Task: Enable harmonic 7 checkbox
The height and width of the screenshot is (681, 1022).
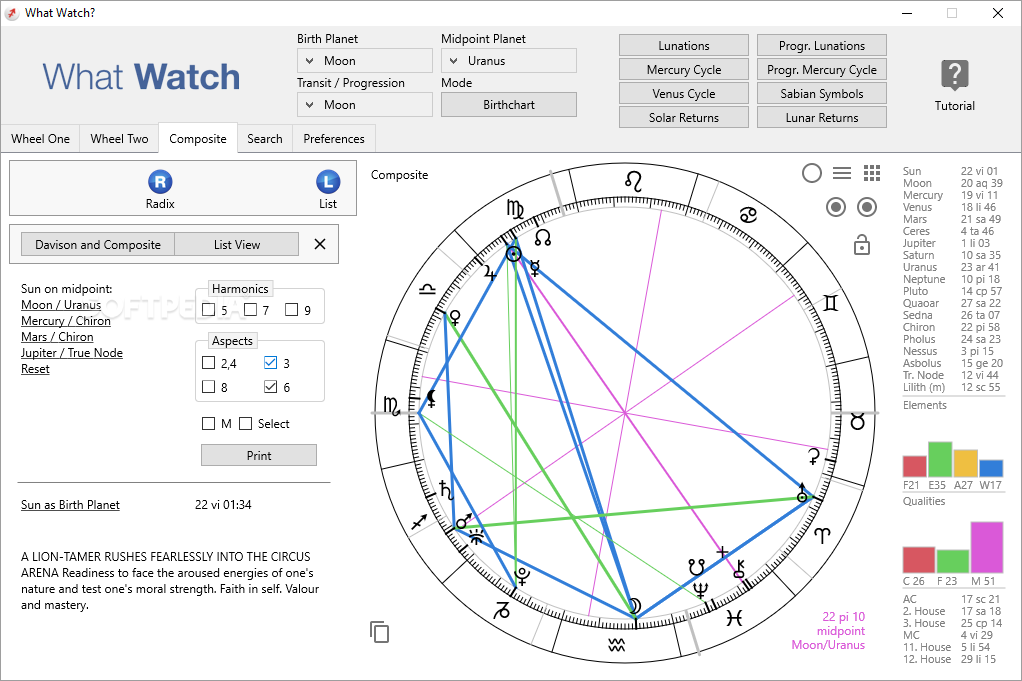Action: coord(250,310)
